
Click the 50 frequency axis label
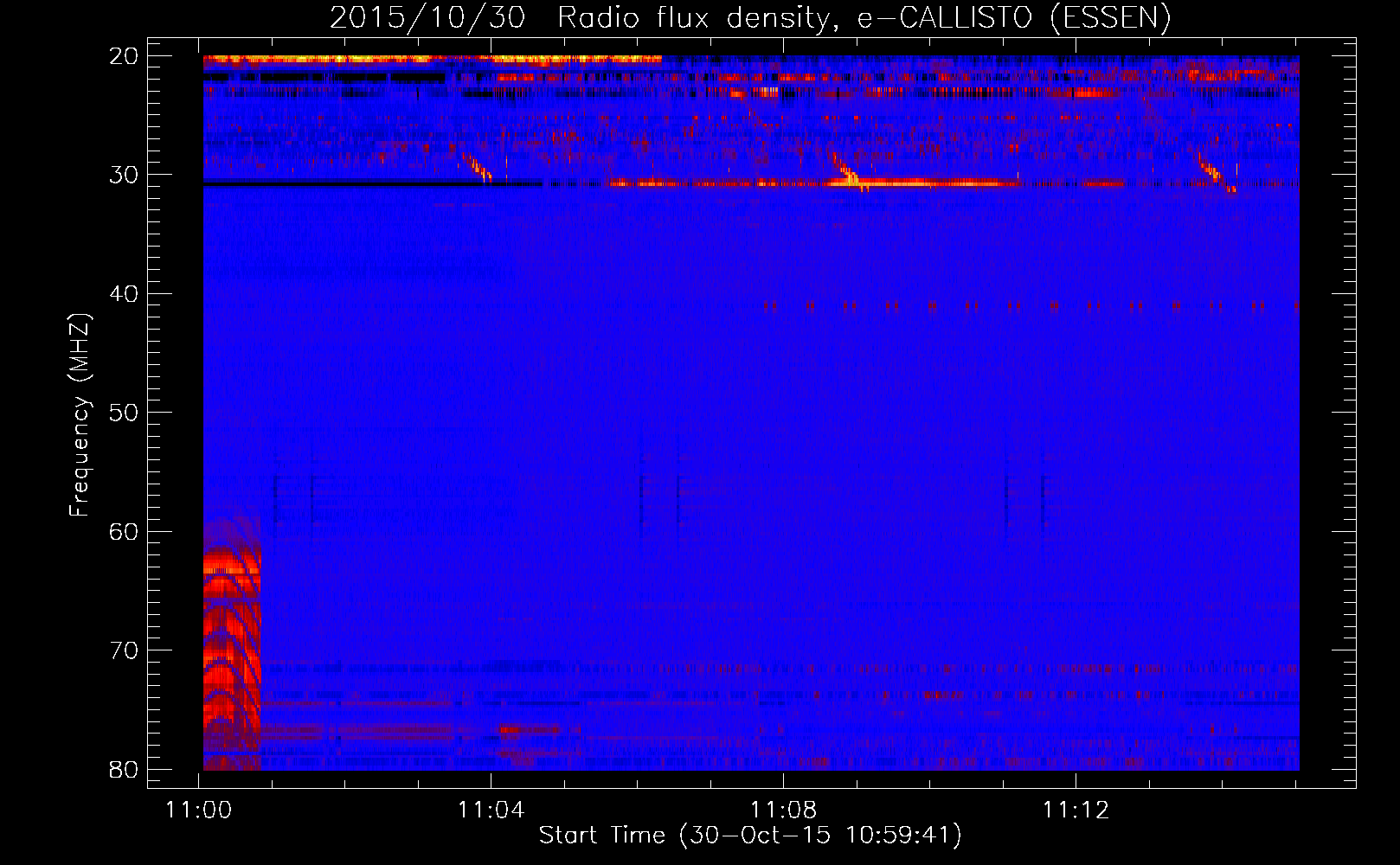pos(124,413)
